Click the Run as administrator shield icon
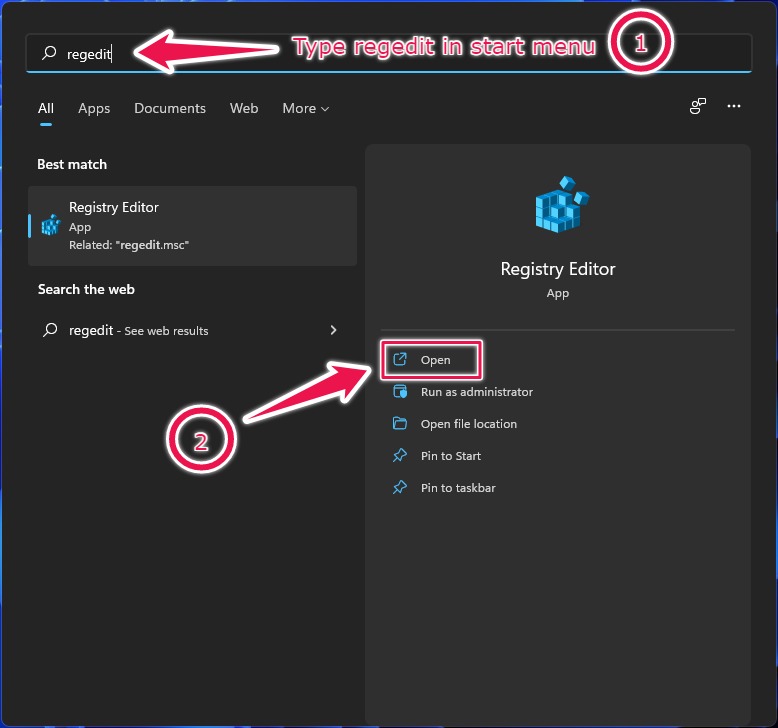The width and height of the screenshot is (778, 728). (x=400, y=392)
